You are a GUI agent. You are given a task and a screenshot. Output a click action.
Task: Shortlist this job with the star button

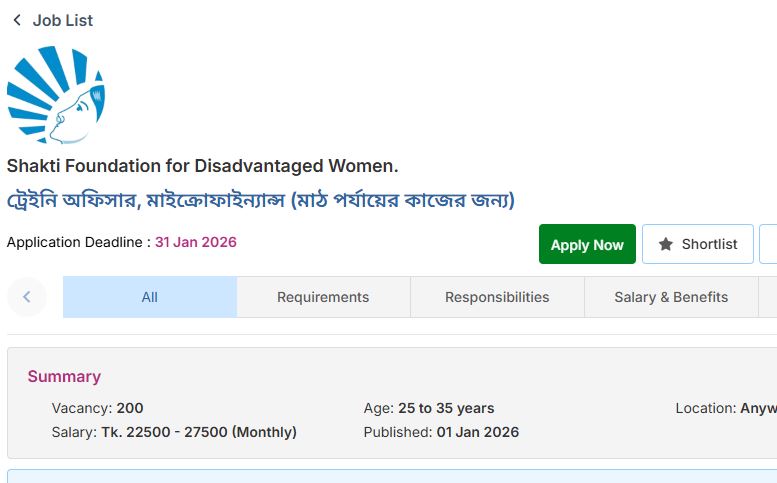[697, 244]
